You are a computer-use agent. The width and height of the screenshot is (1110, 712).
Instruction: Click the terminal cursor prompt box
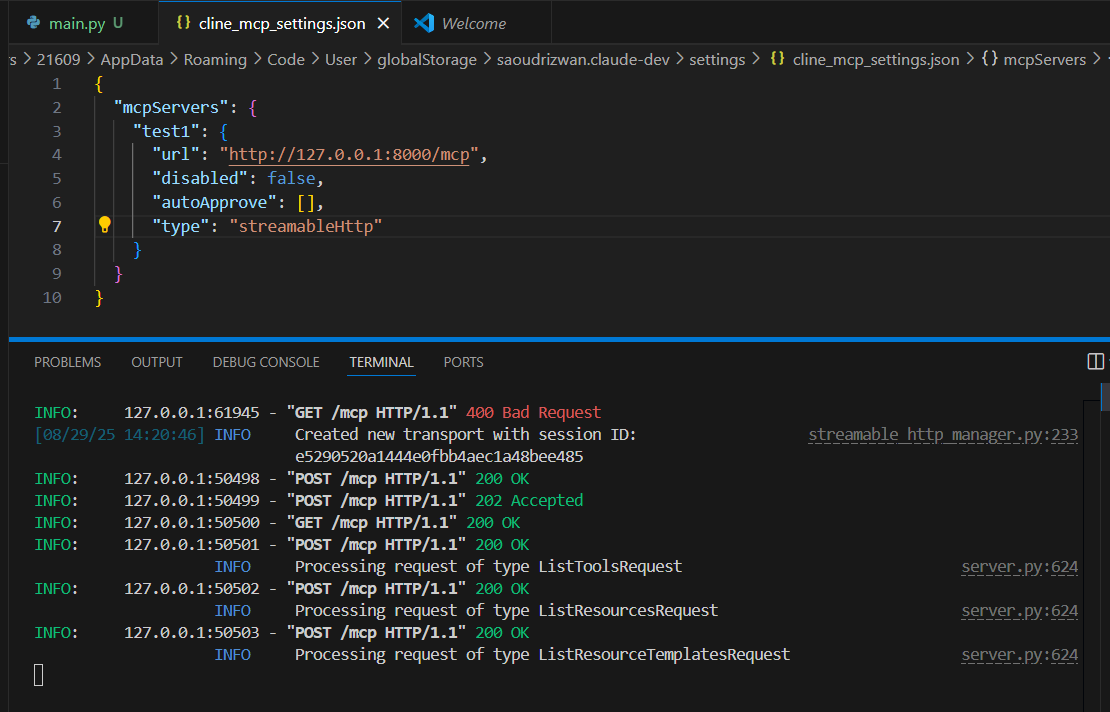(39, 675)
